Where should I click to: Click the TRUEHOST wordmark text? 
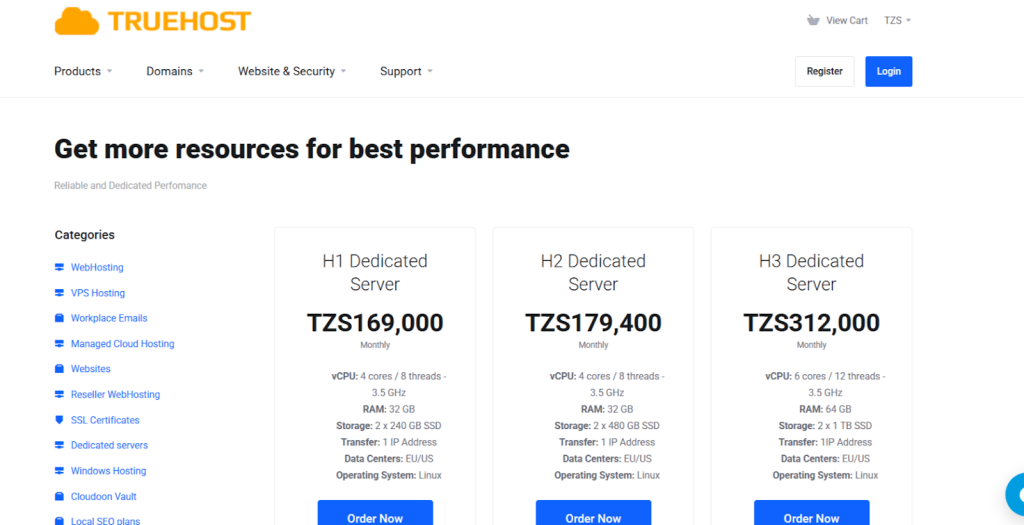pos(179,22)
